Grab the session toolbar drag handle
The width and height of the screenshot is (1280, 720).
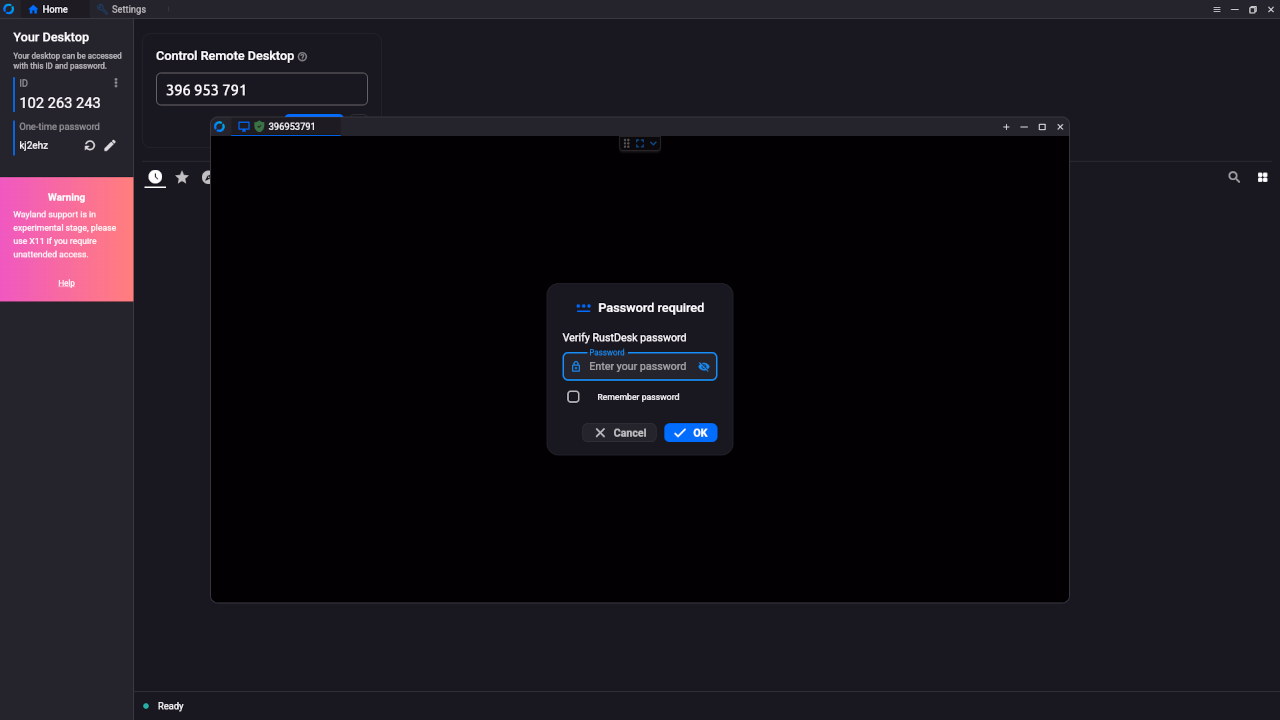627,144
